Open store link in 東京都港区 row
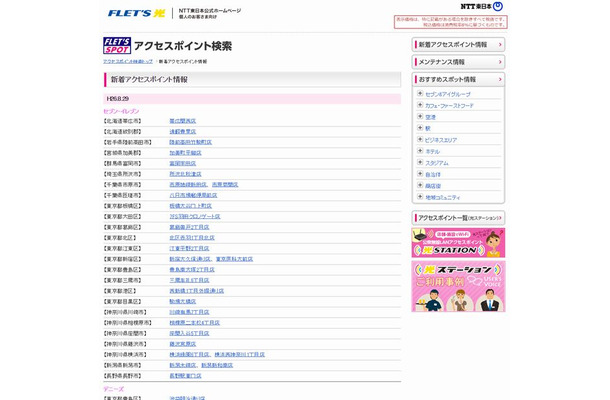The height and width of the screenshot is (400, 610). 196,291
